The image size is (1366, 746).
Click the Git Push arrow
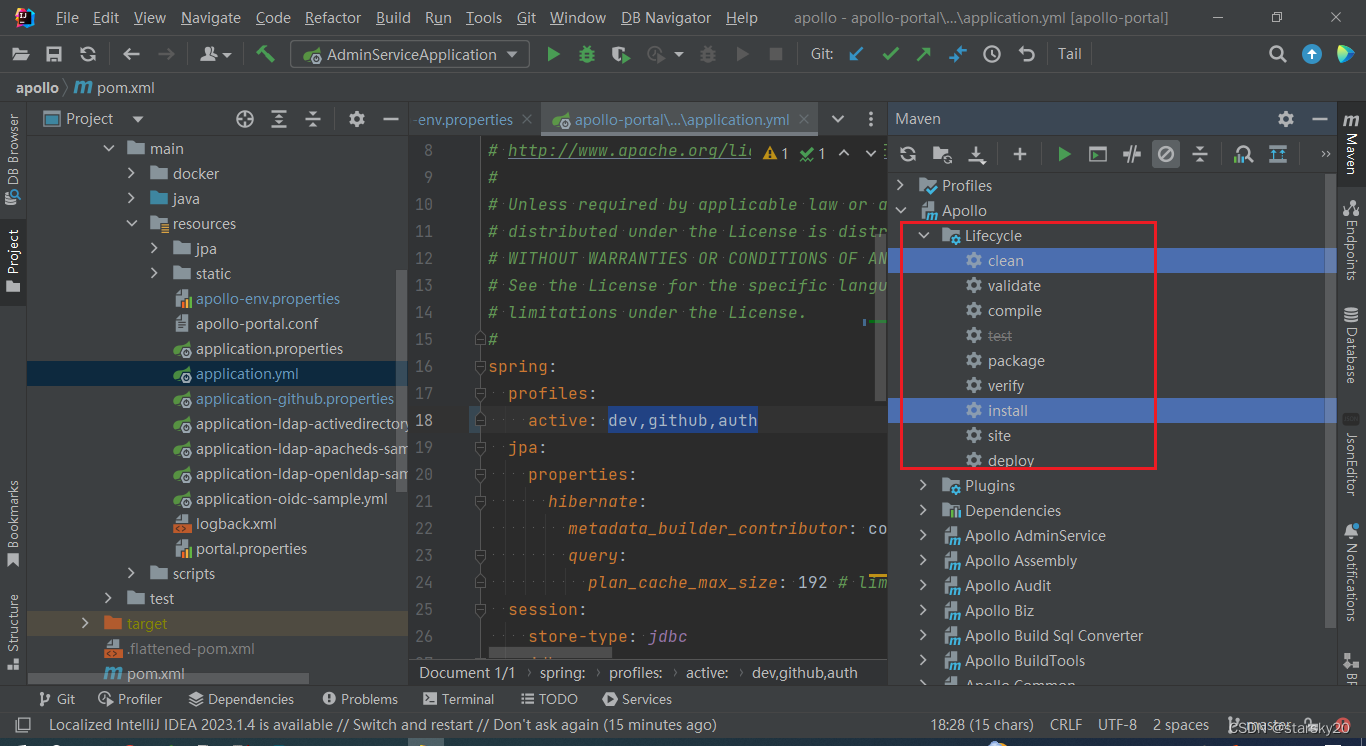pyautogui.click(x=923, y=54)
